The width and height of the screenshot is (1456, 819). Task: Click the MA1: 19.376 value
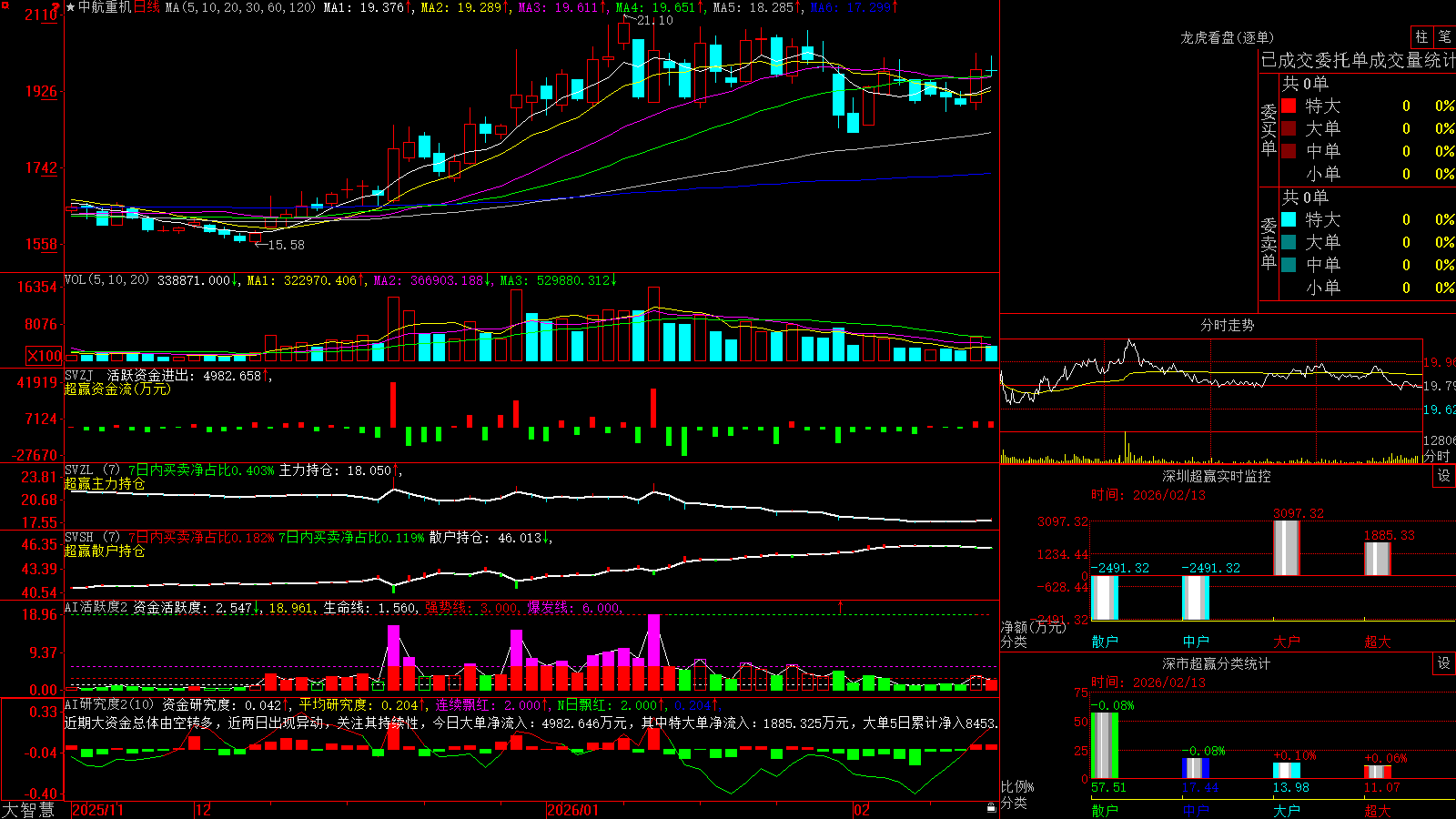[x=363, y=7]
